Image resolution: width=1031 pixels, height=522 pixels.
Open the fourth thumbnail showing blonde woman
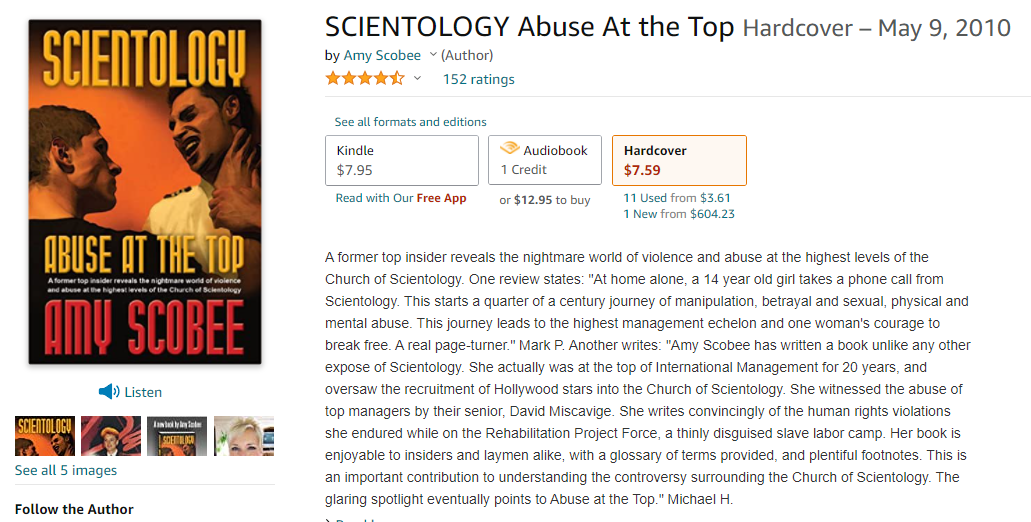[244, 436]
